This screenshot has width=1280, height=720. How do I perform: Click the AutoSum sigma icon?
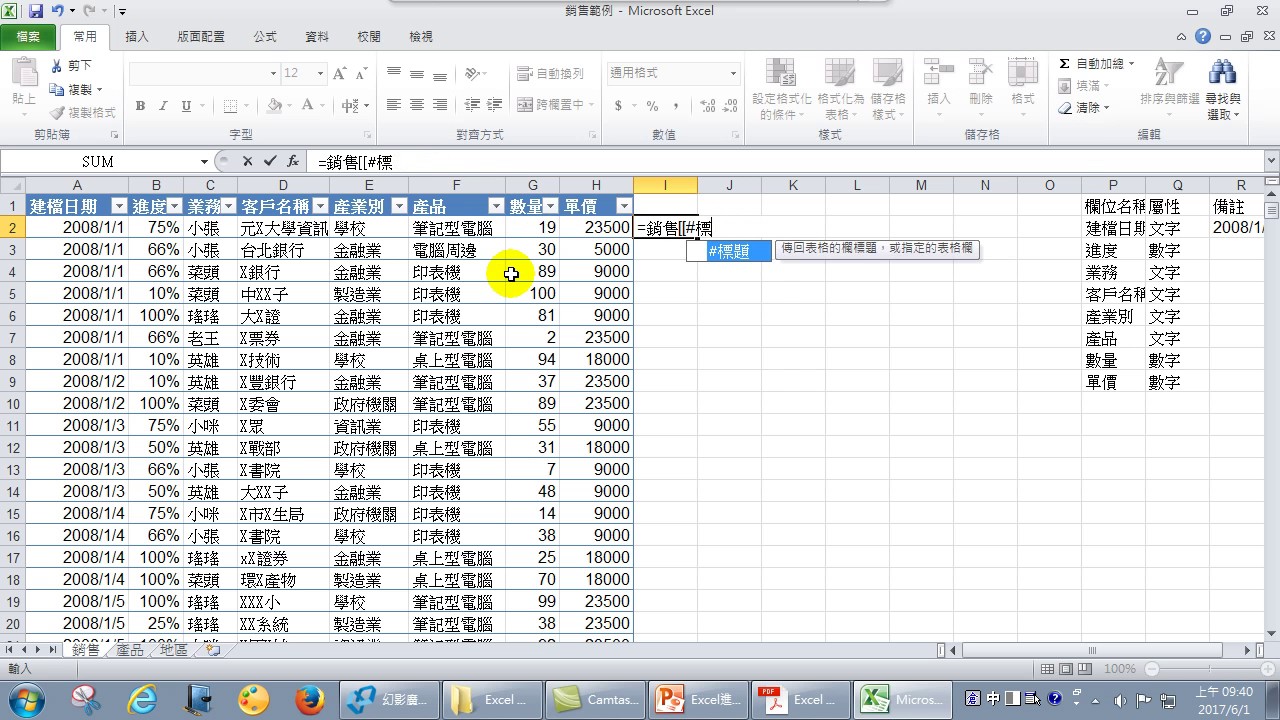pyautogui.click(x=1065, y=63)
